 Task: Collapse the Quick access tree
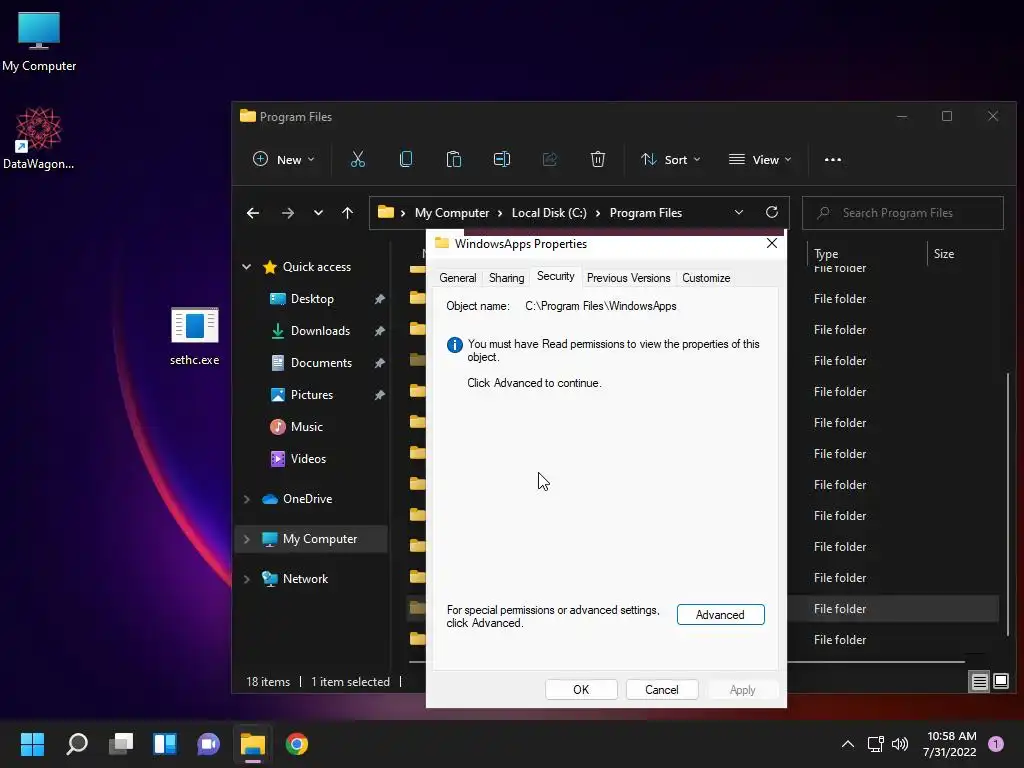pyautogui.click(x=247, y=266)
